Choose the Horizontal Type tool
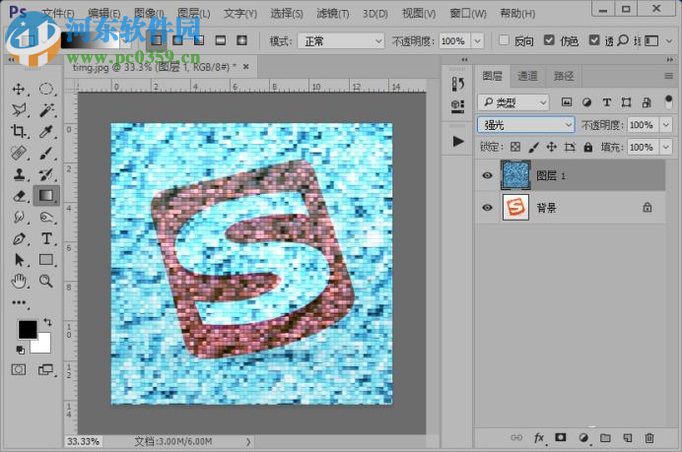The width and height of the screenshot is (682, 452). tap(46, 238)
